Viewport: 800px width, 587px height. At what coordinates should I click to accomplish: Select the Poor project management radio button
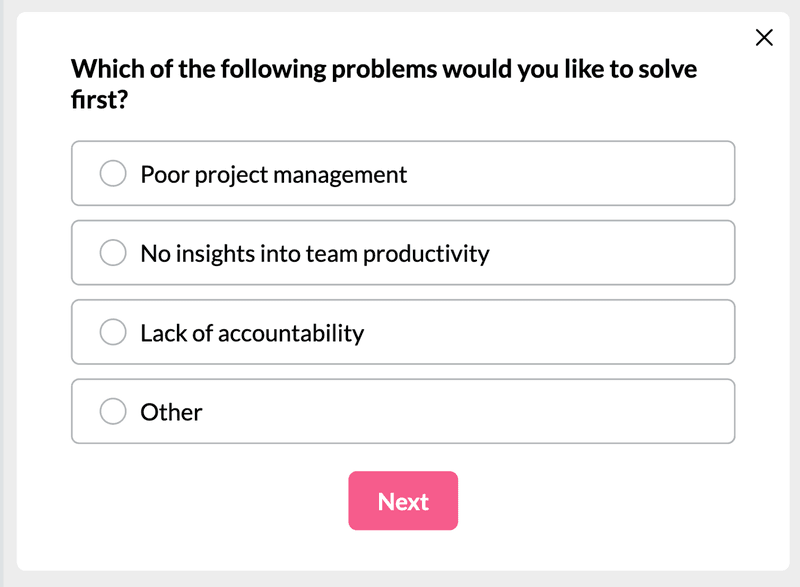[x=112, y=173]
